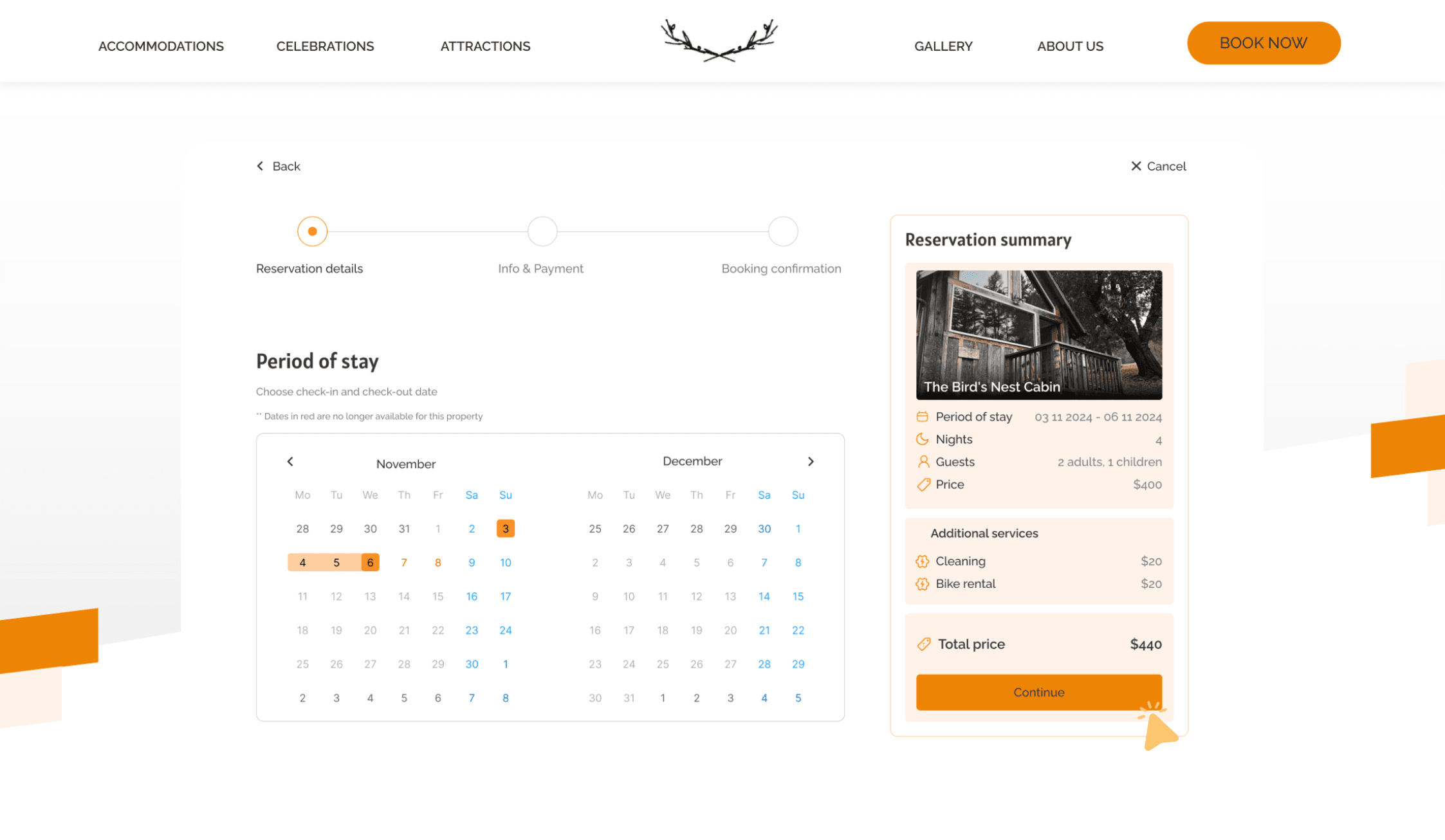Image resolution: width=1445 pixels, height=840 pixels.
Task: Select the Reservation details step circle
Action: (x=312, y=231)
